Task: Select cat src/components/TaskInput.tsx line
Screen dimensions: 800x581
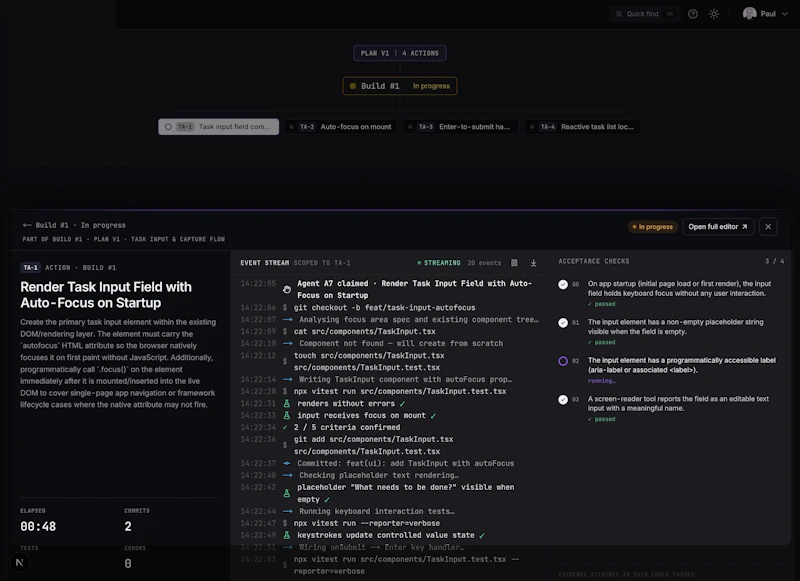Action: (364, 332)
